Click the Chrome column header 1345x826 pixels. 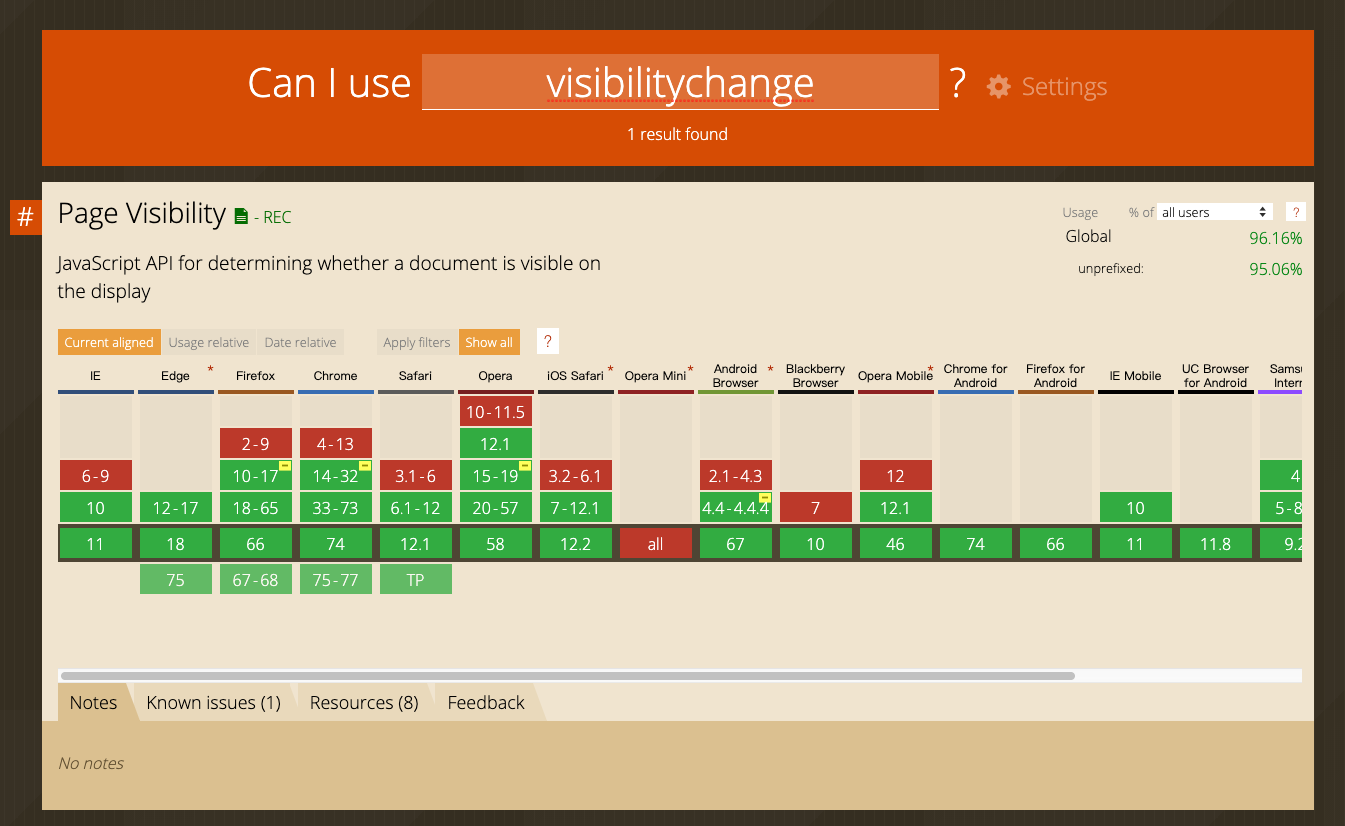click(x=335, y=376)
